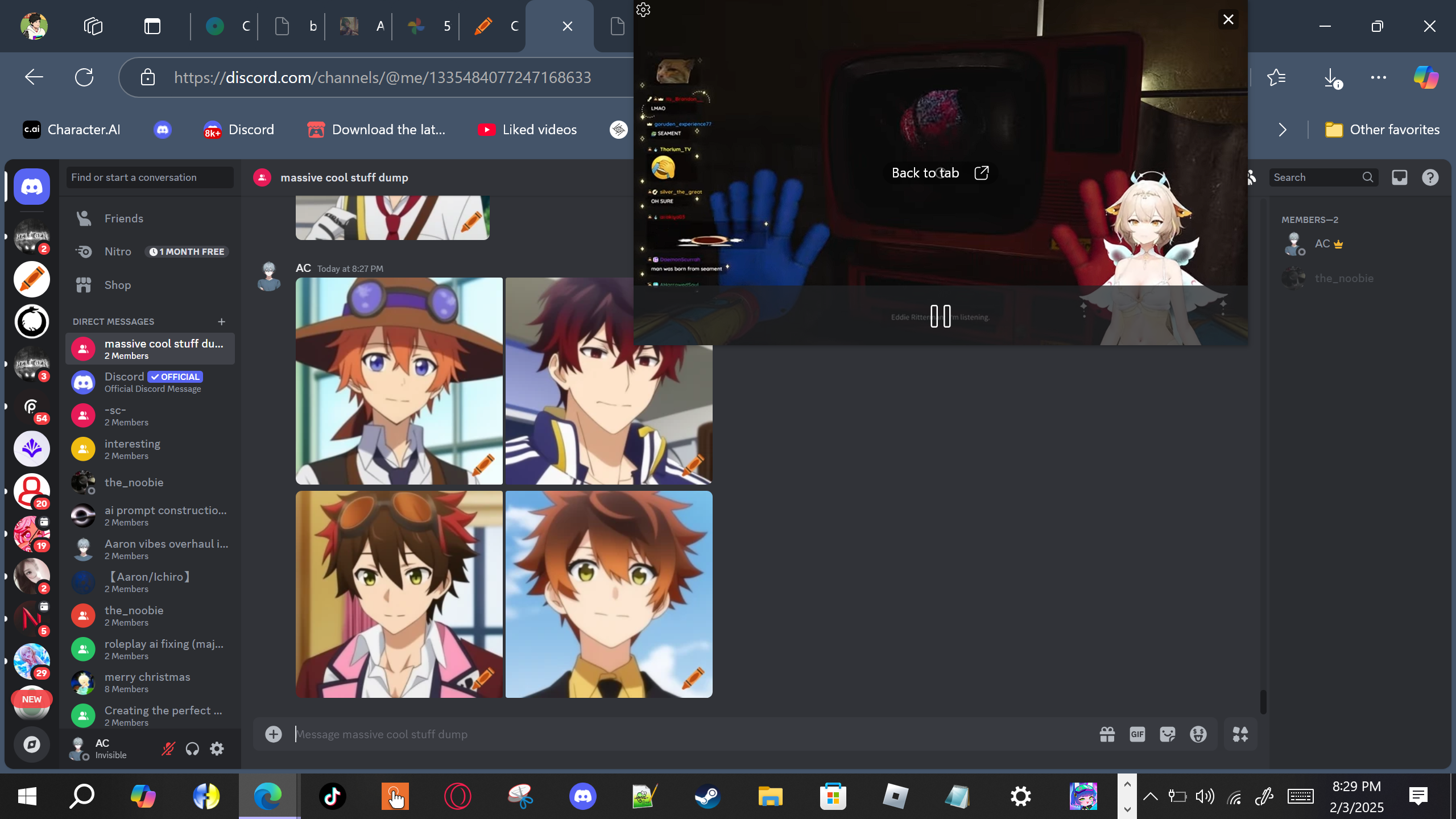Open the sticker picker
1456x819 pixels.
(1168, 734)
